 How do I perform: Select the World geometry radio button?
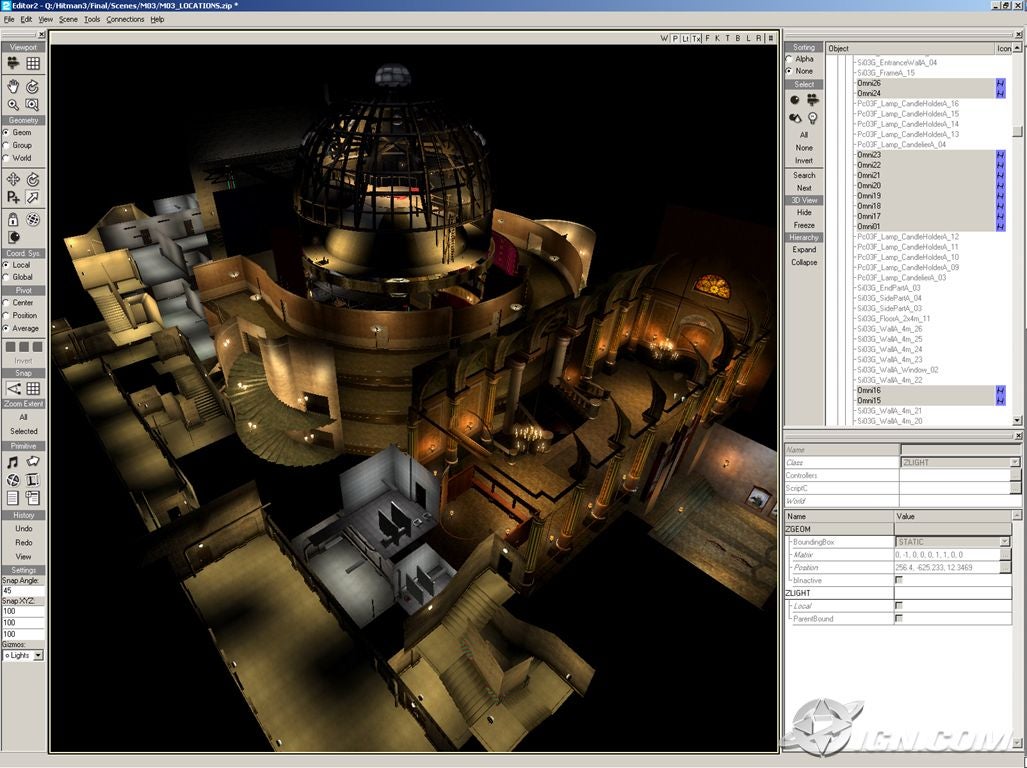(x=6, y=158)
